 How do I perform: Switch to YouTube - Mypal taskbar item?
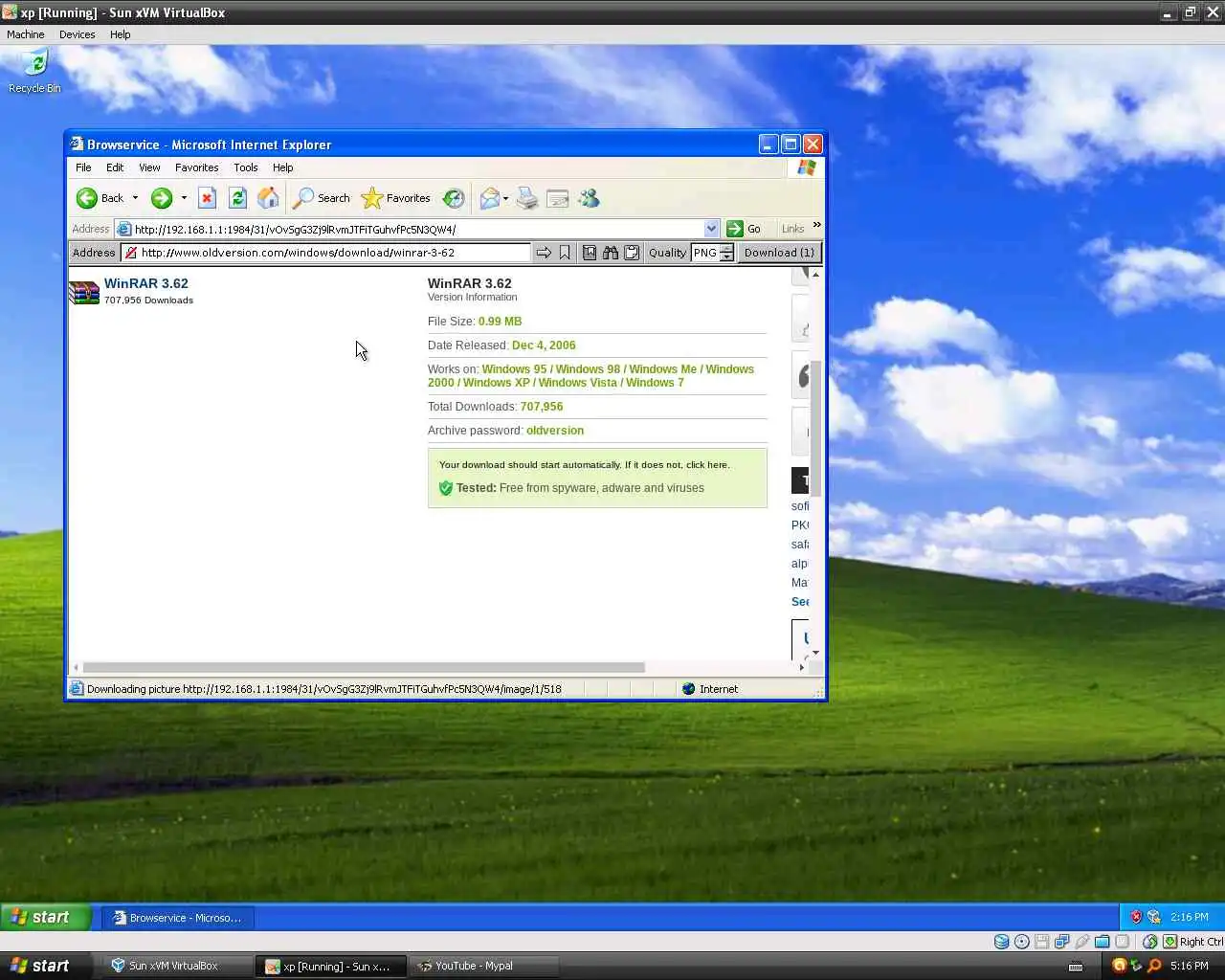pyautogui.click(x=483, y=966)
